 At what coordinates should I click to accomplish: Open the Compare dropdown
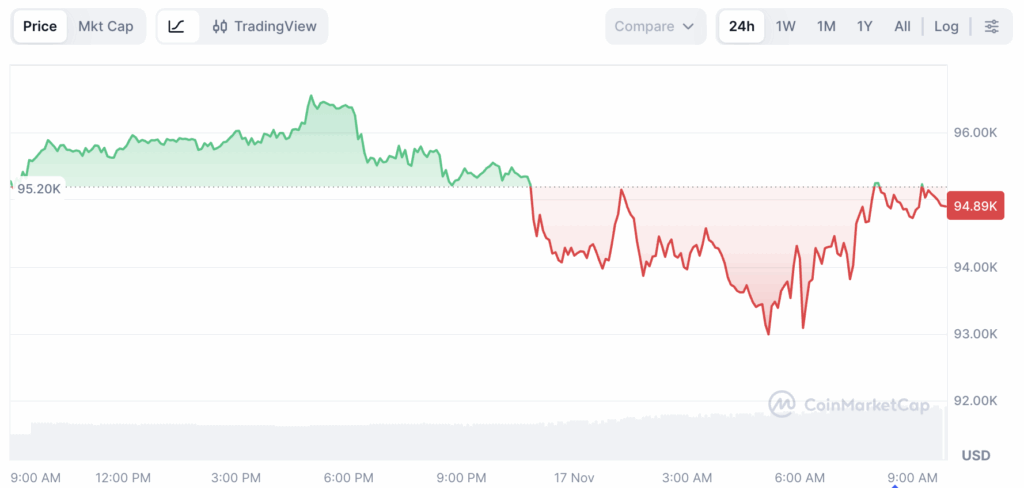(x=655, y=27)
